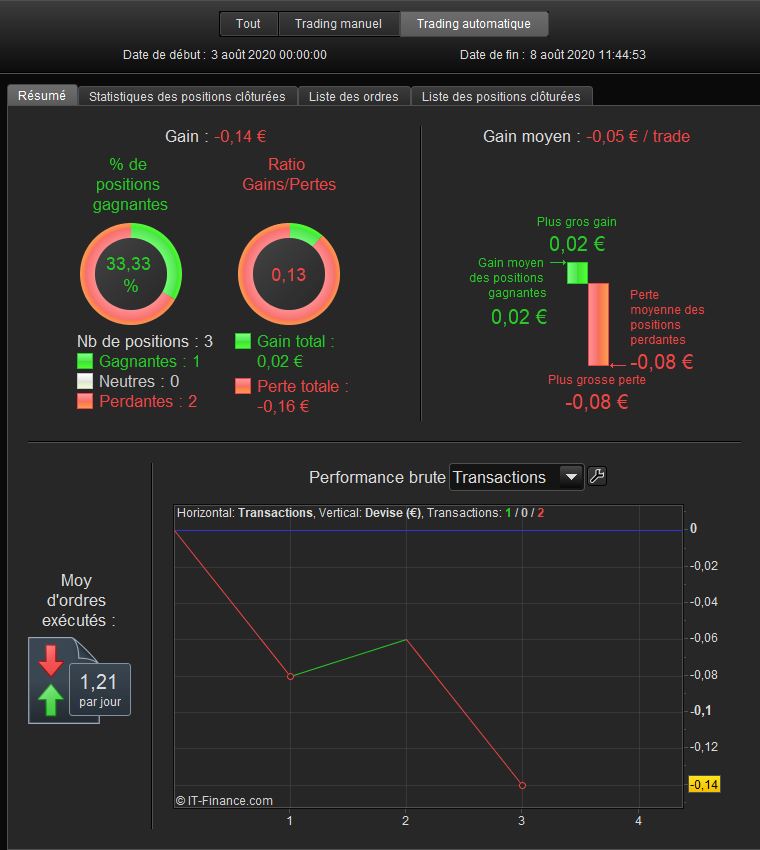Click the third transaction point on chart
This screenshot has width=760, height=850.
pyautogui.click(x=522, y=785)
